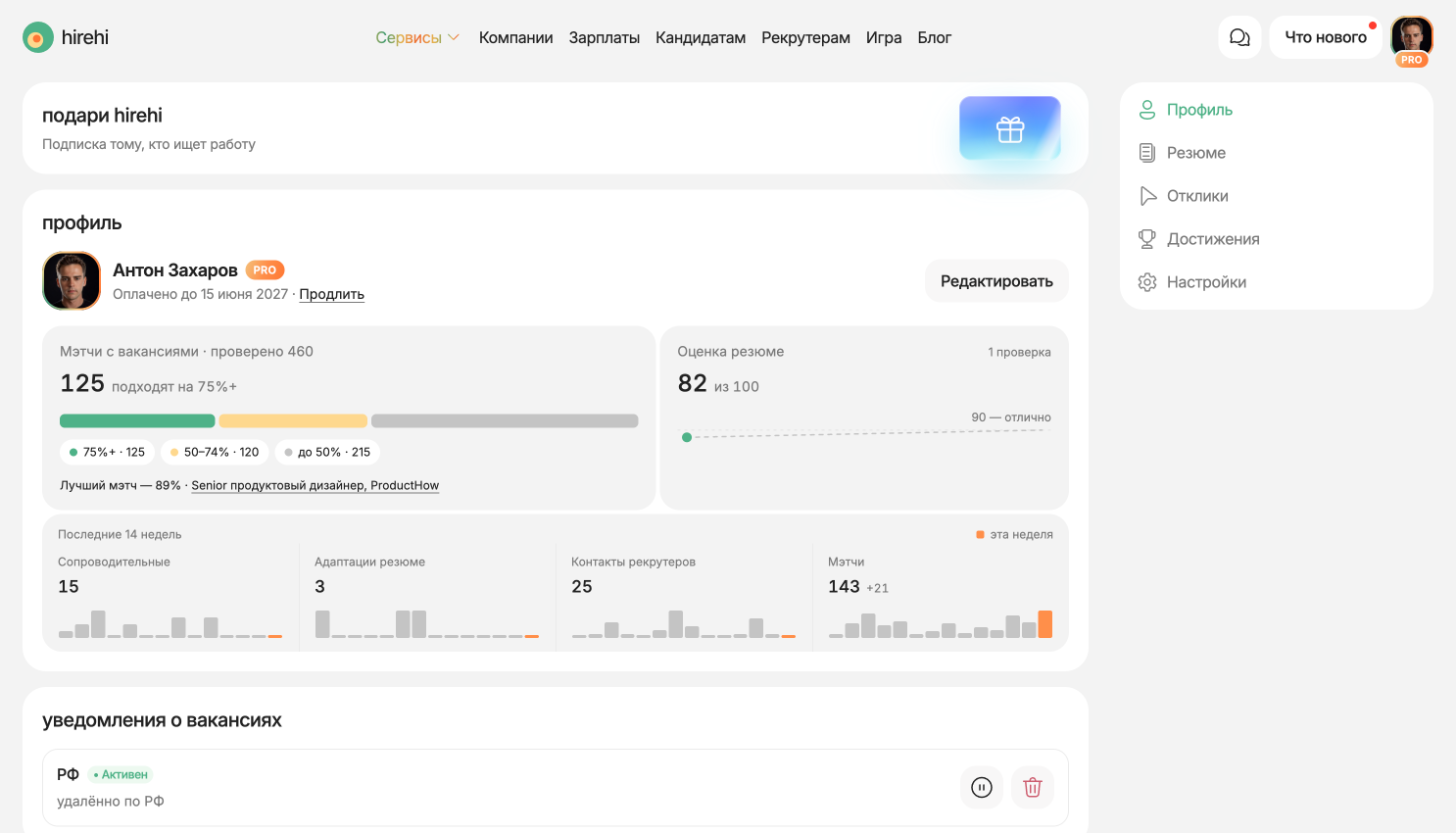Click the Активен status badge
1456x833 pixels.
120,774
